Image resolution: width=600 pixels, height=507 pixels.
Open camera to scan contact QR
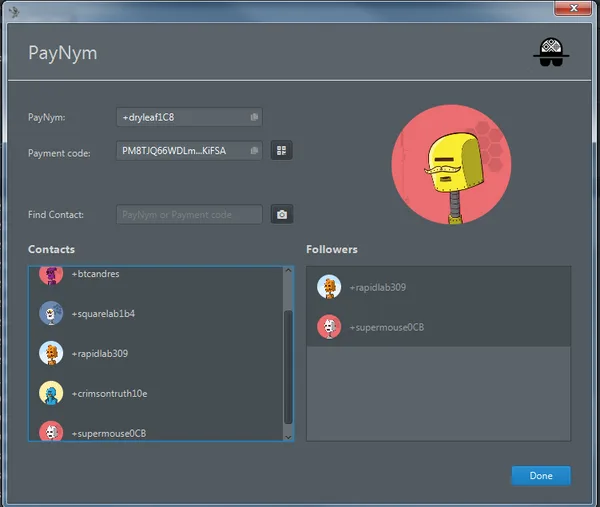pyautogui.click(x=282, y=214)
